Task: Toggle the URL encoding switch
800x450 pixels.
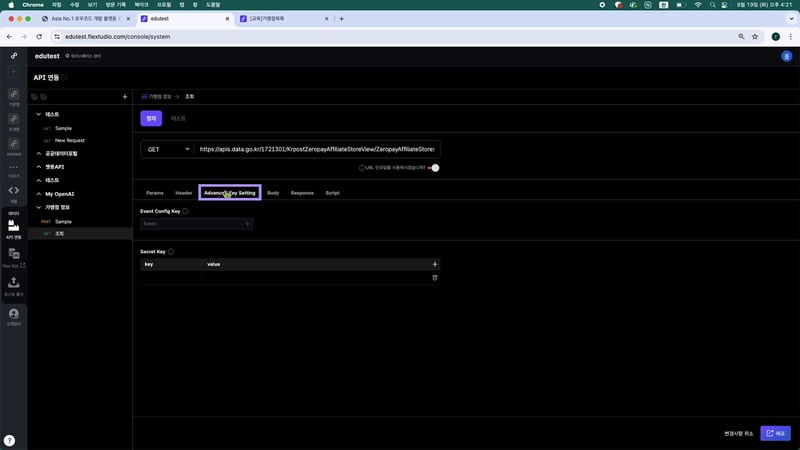Action: 434,167
